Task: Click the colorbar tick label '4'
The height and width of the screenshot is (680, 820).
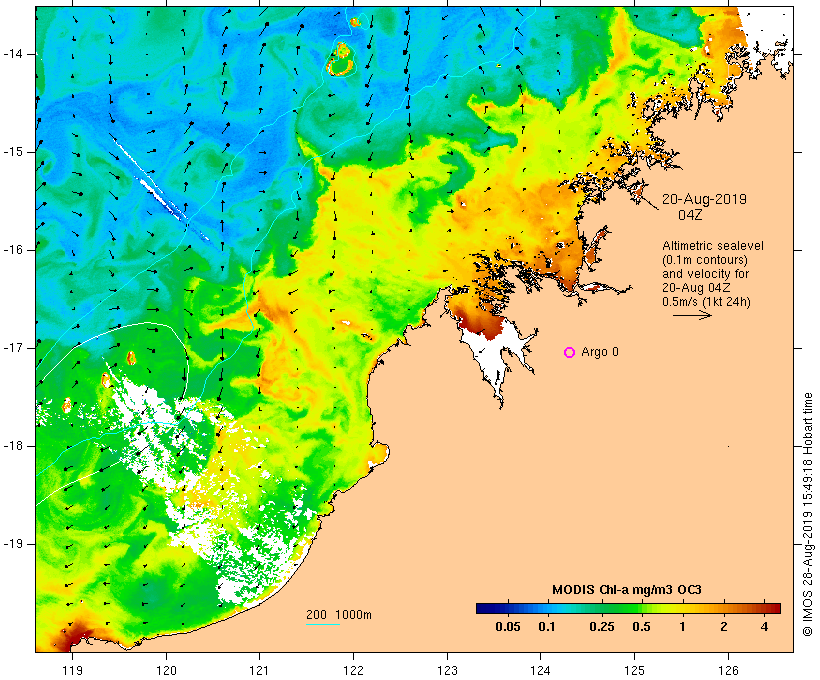Action: (x=765, y=627)
